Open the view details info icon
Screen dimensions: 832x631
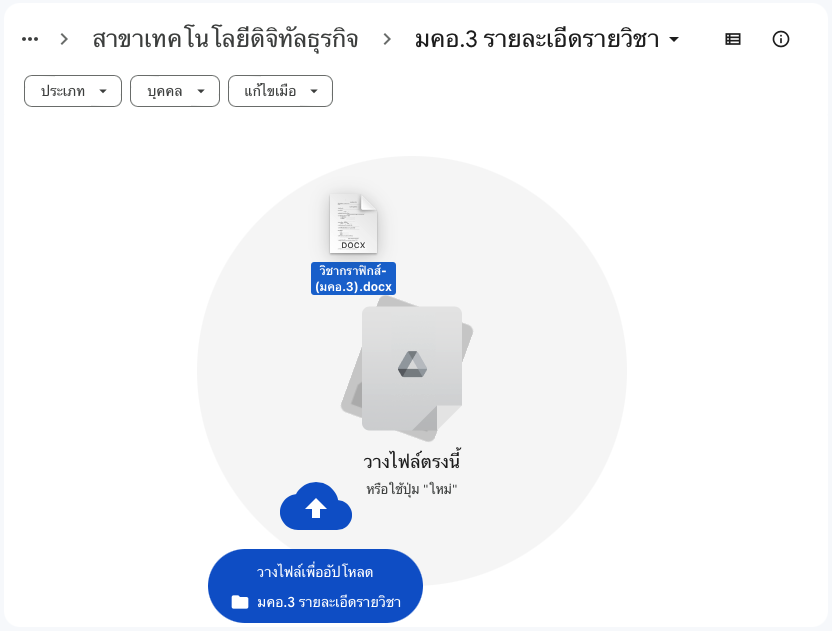pos(781,39)
